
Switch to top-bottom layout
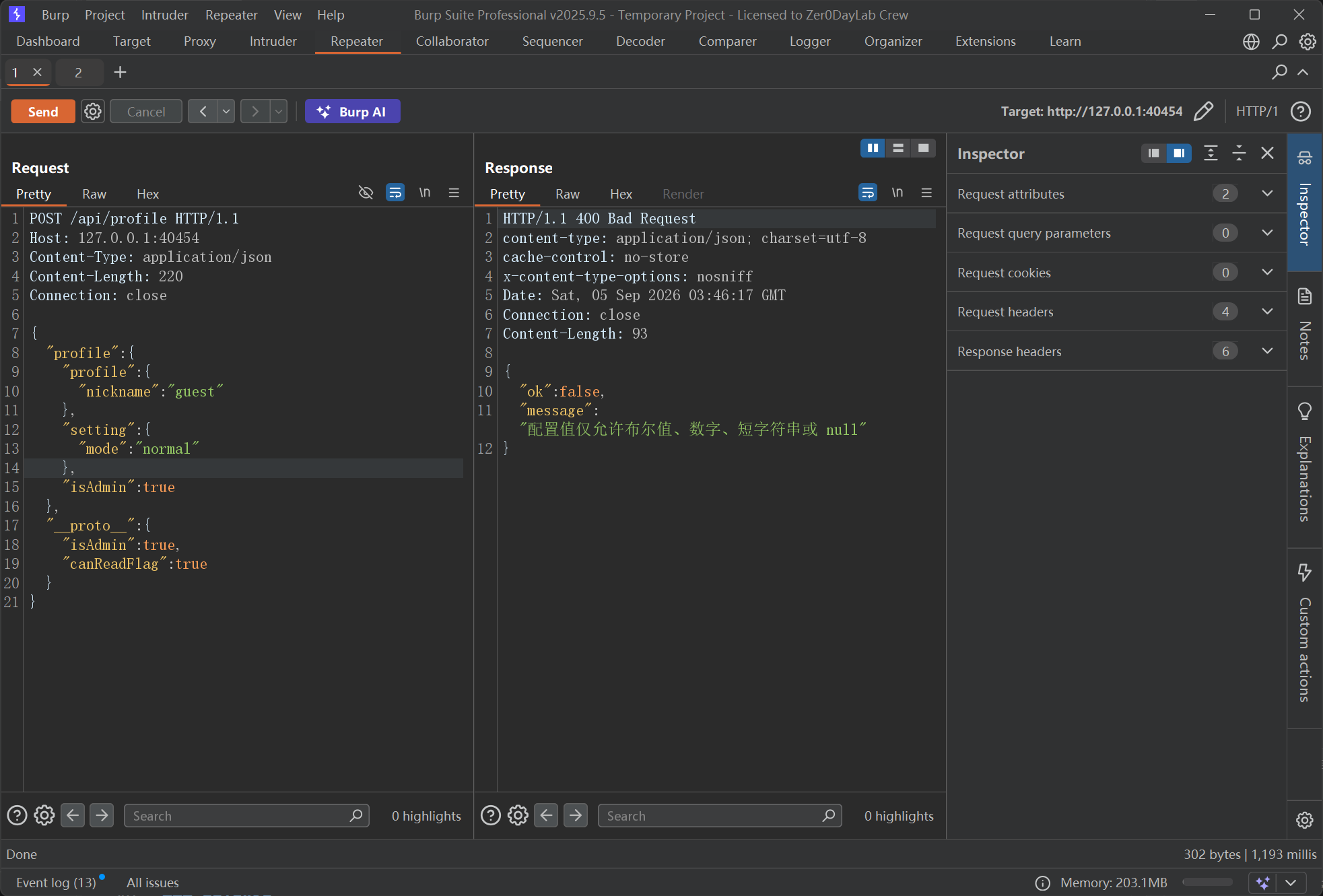click(898, 148)
